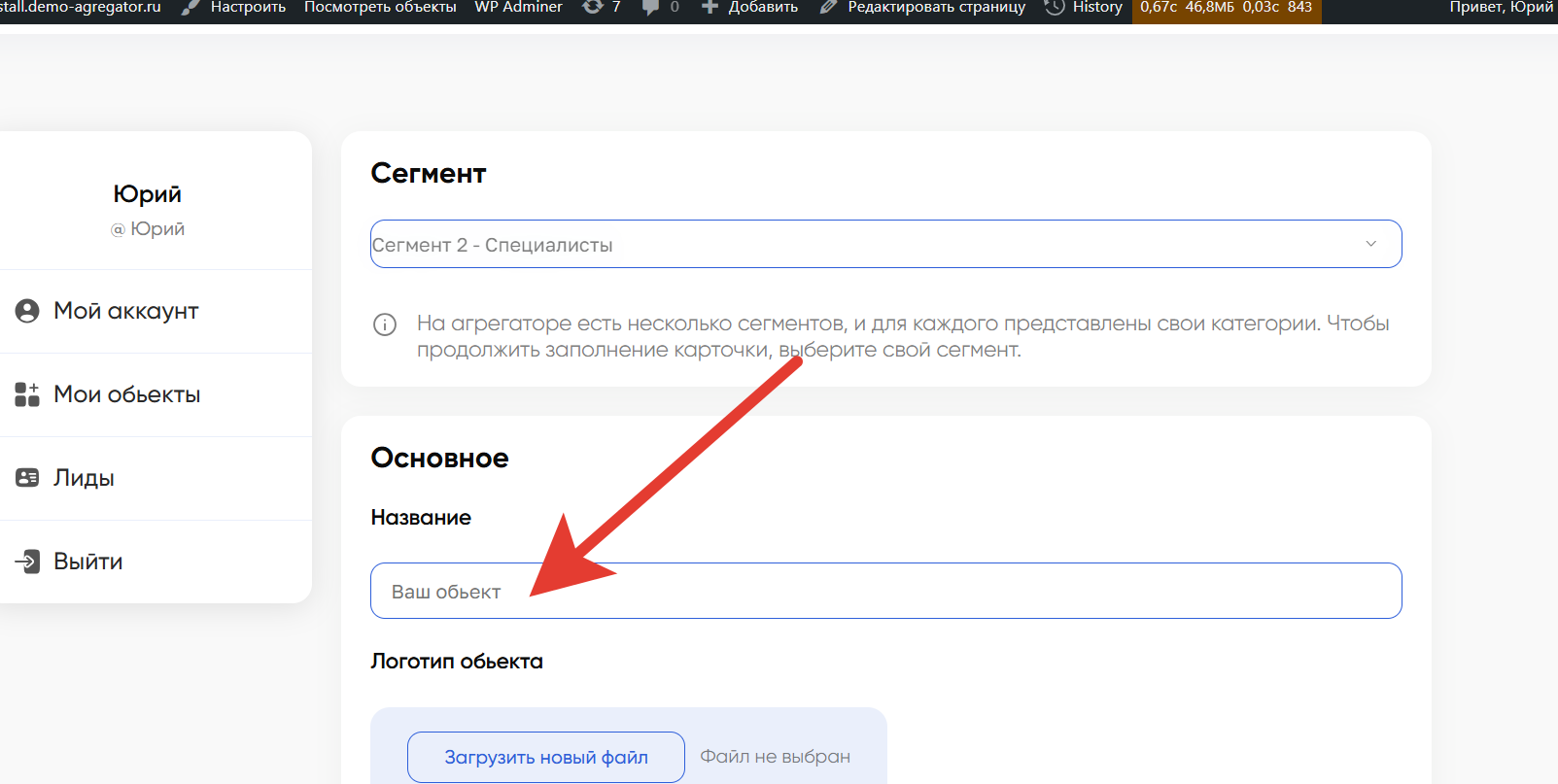This screenshot has height=784, width=1558.
Task: Select Посмотреть объекты in the admin bar
Action: click(380, 8)
